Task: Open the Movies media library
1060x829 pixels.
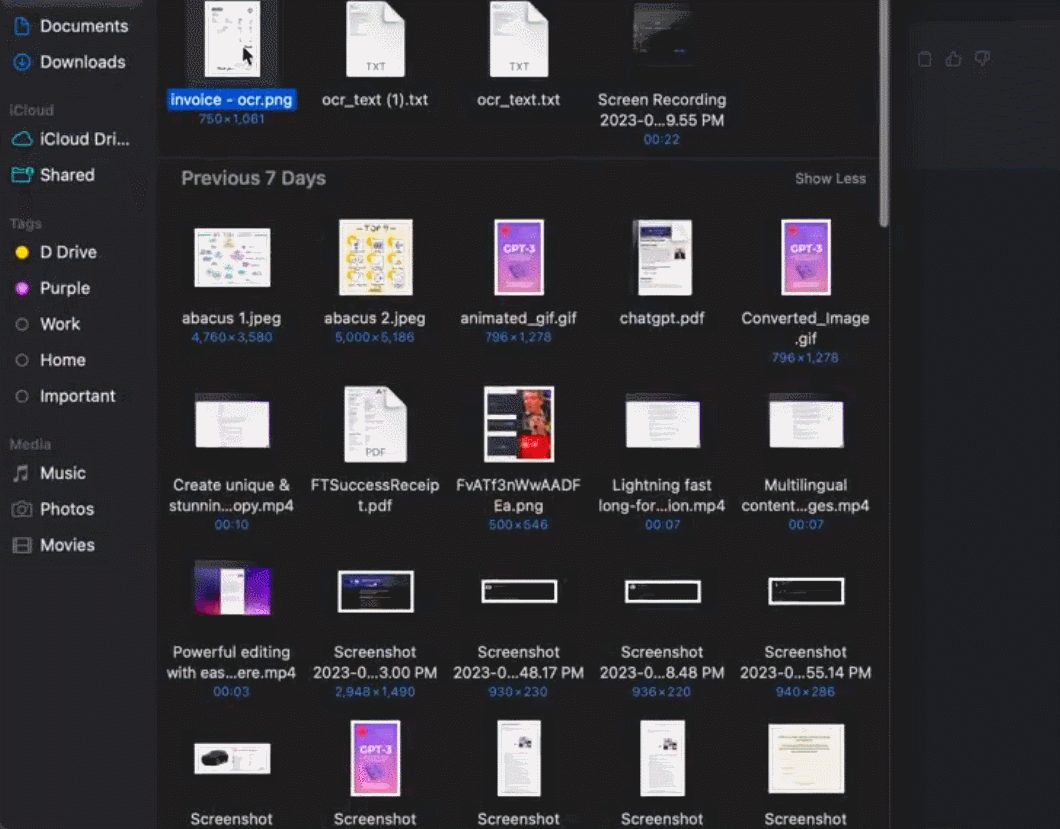Action: (66, 545)
